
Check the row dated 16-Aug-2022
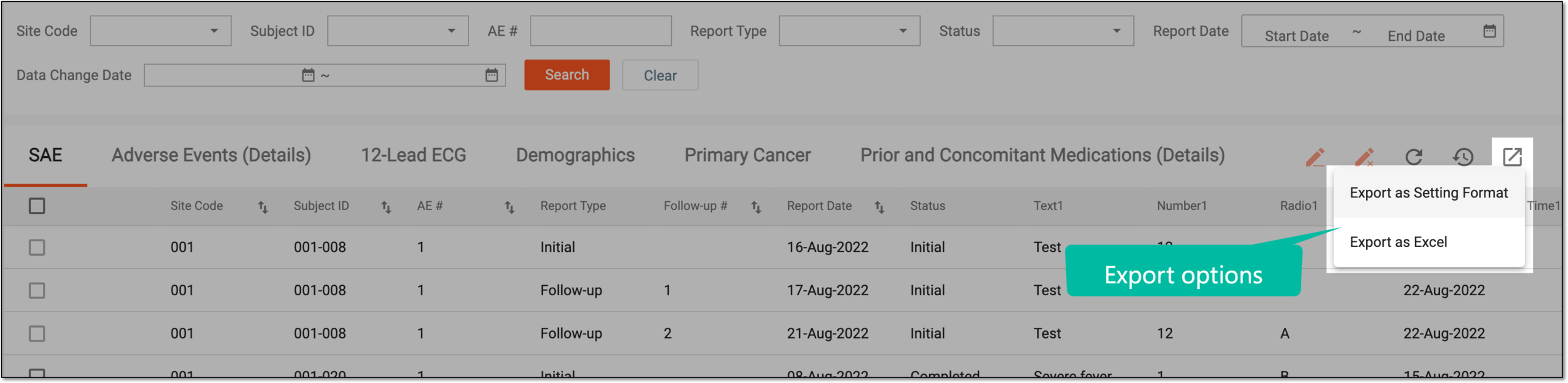click(37, 247)
